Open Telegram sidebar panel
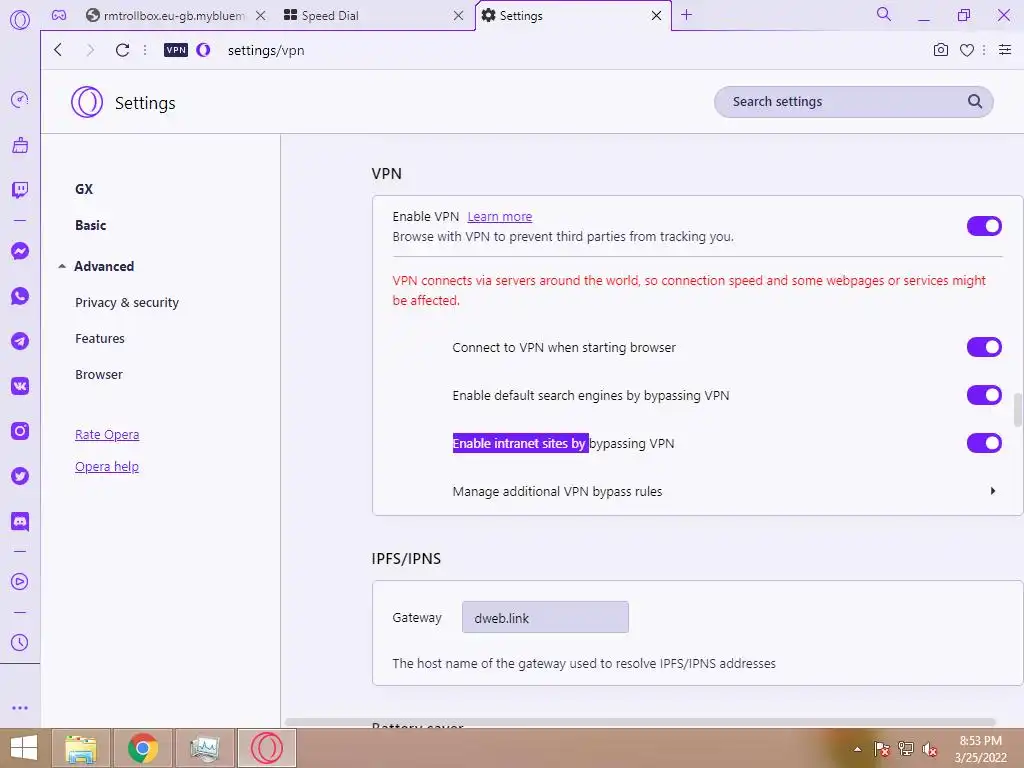The width and height of the screenshot is (1024, 768). coord(20,341)
